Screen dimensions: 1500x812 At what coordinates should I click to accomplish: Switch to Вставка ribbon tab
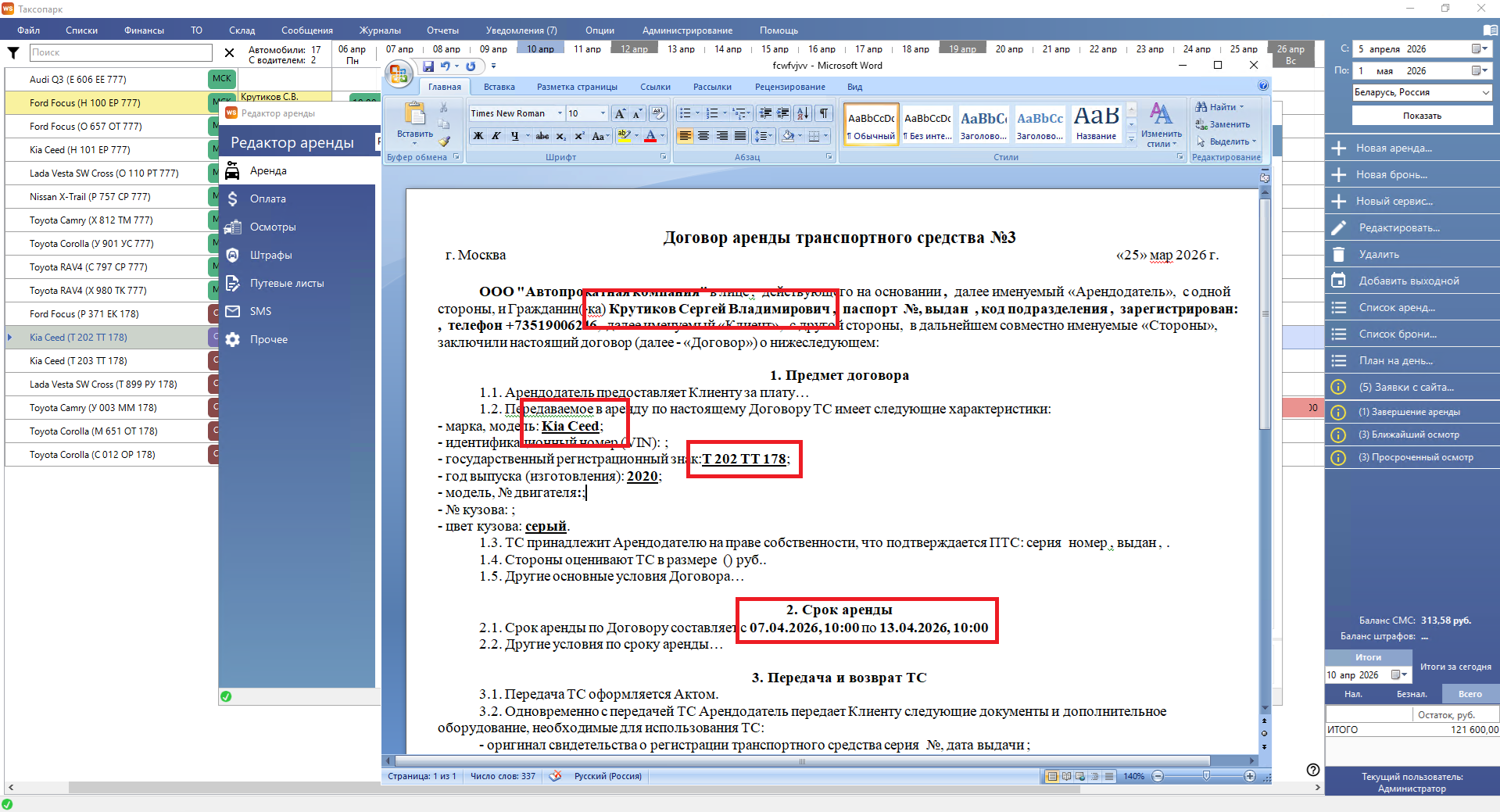[499, 87]
